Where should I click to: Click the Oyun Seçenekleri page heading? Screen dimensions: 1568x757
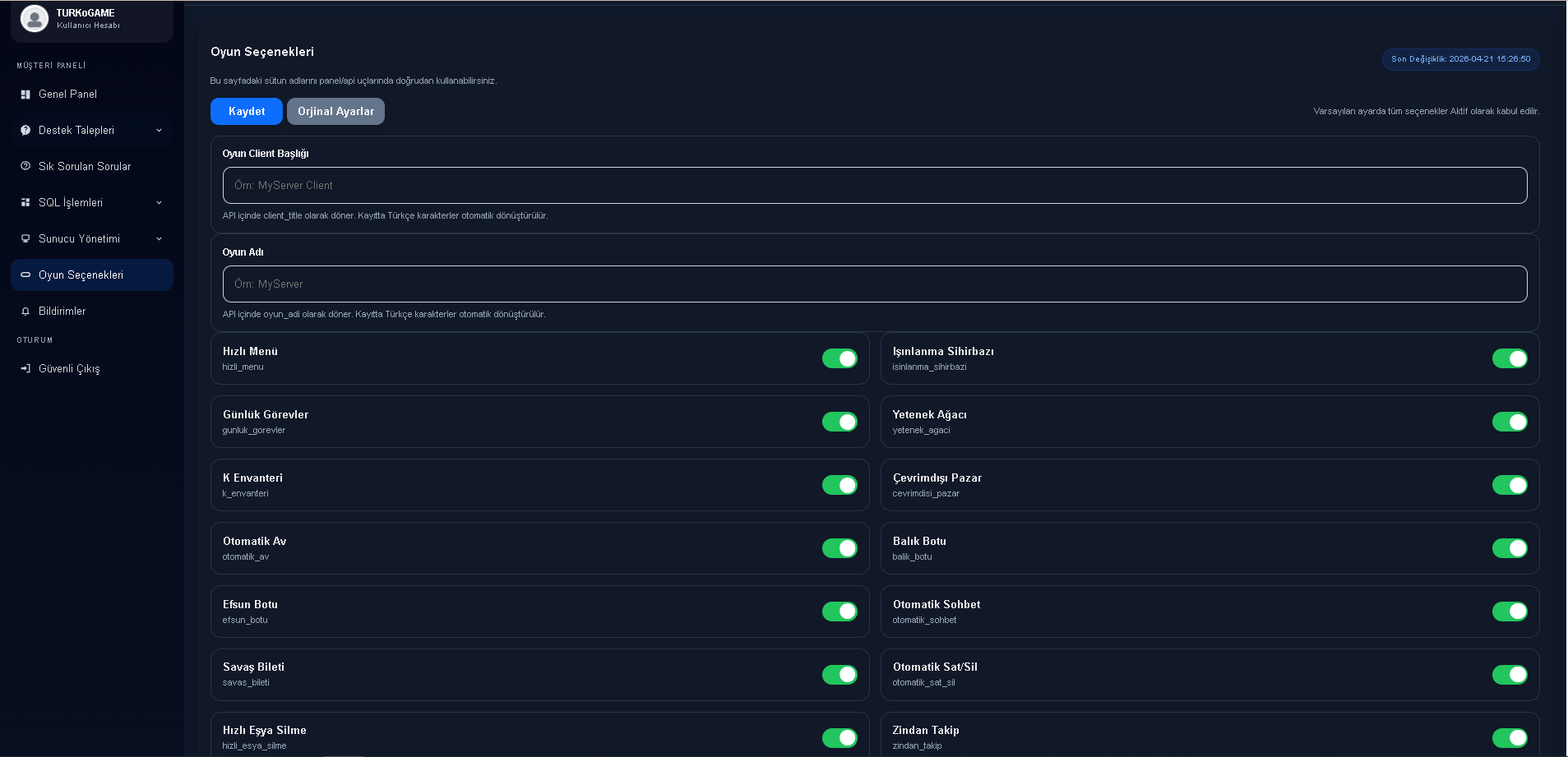(262, 52)
